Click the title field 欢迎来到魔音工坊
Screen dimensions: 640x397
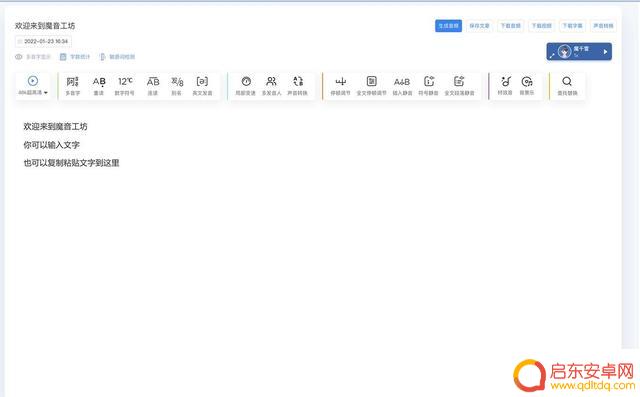coord(45,26)
